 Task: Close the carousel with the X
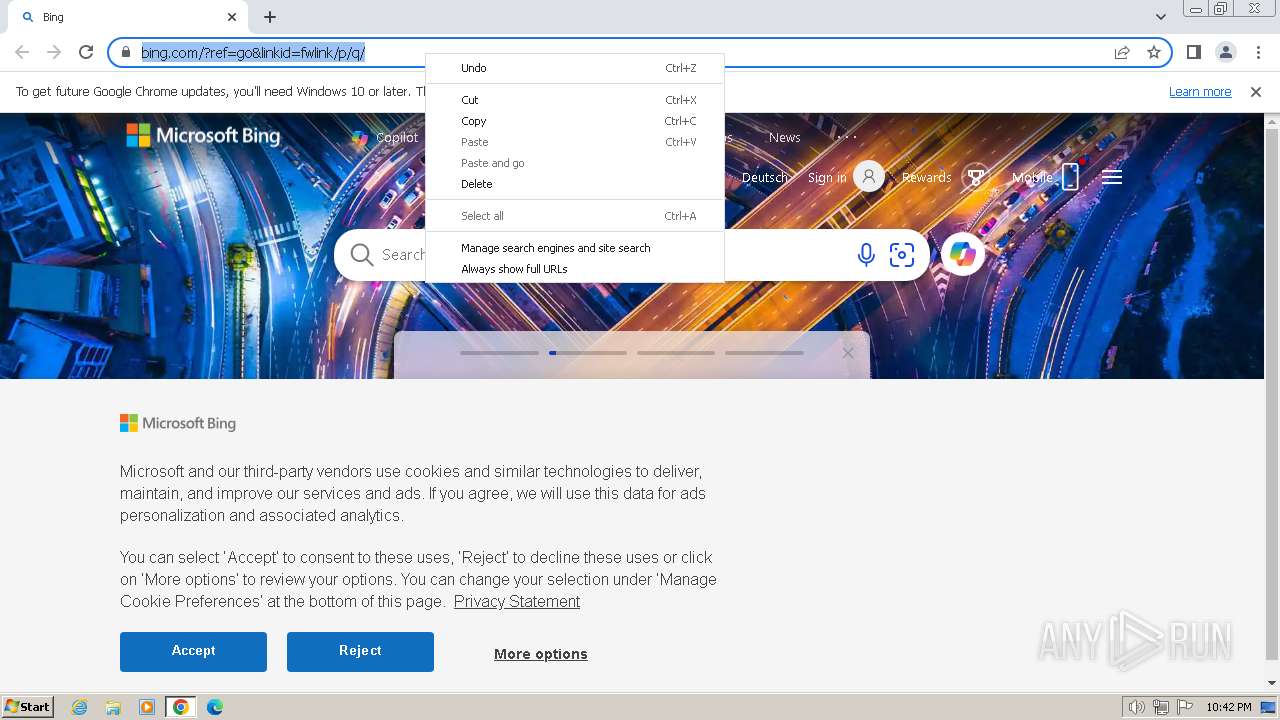click(x=848, y=353)
